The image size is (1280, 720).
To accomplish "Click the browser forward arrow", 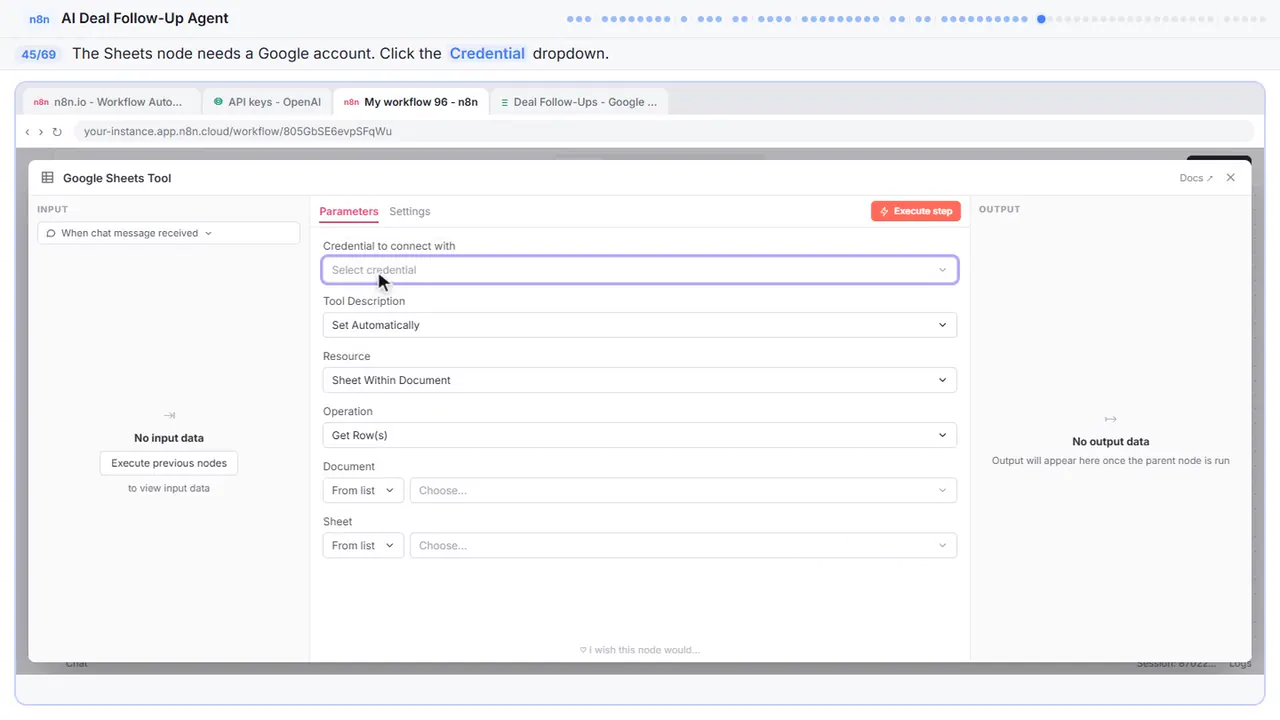I will pyautogui.click(x=41, y=131).
